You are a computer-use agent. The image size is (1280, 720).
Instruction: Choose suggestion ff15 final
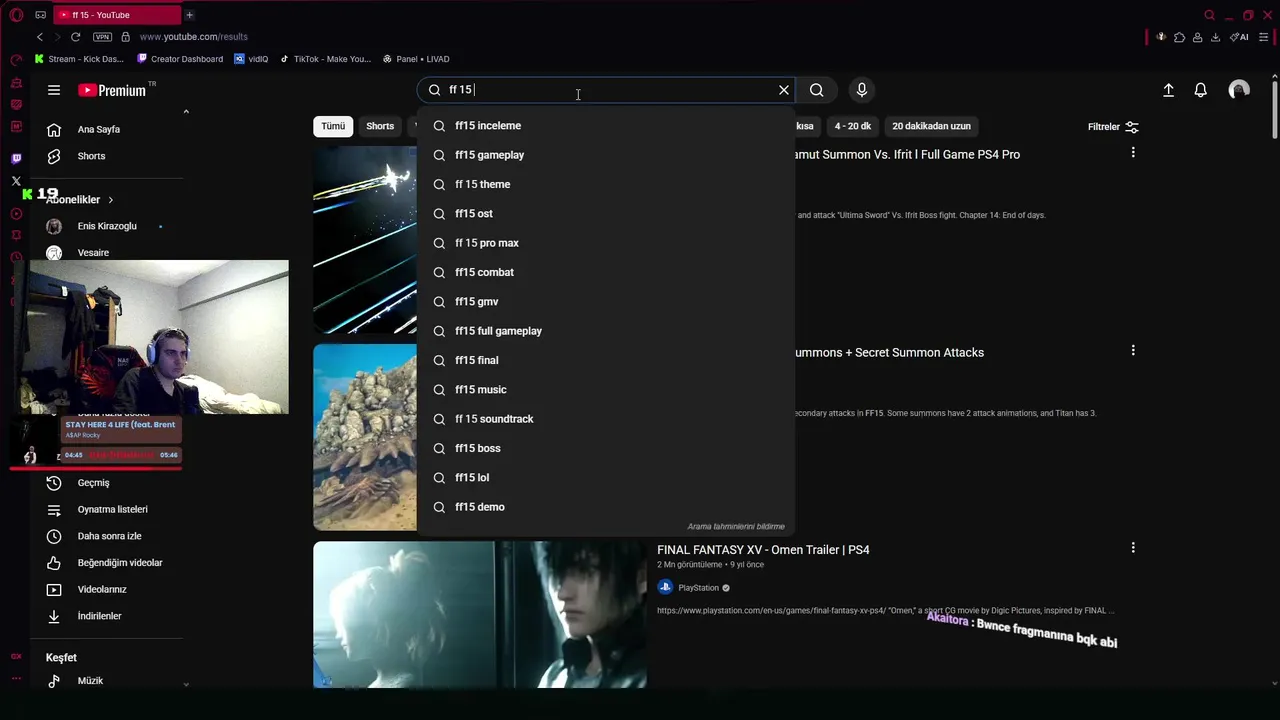tap(606, 360)
